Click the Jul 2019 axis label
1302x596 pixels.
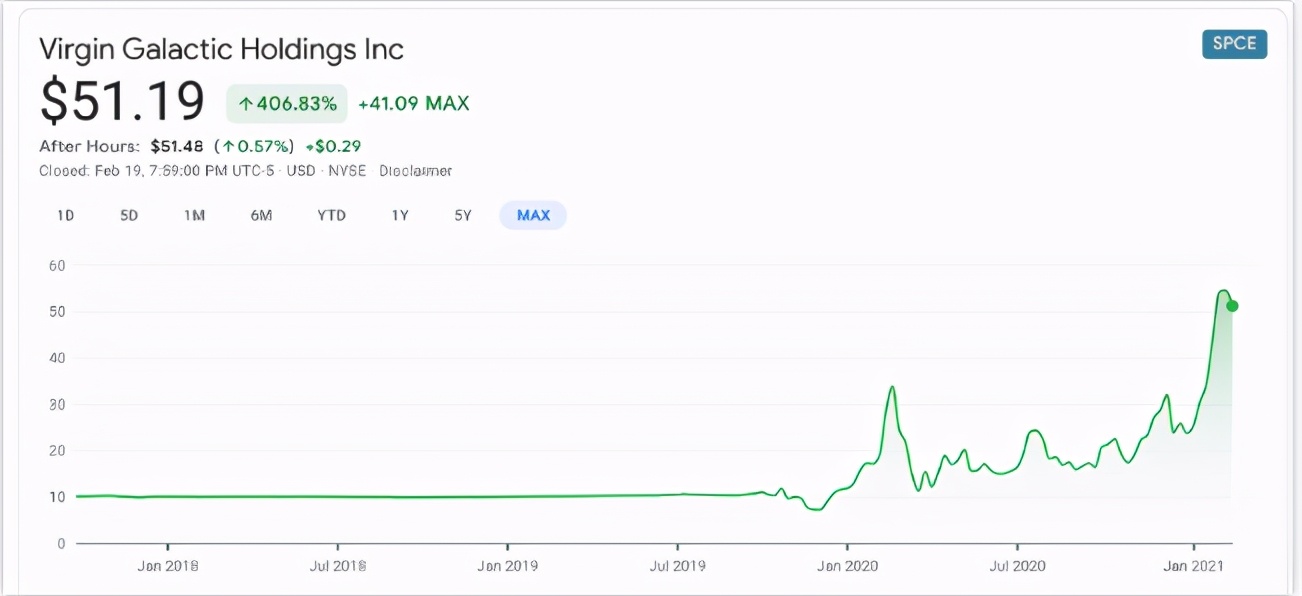[677, 566]
